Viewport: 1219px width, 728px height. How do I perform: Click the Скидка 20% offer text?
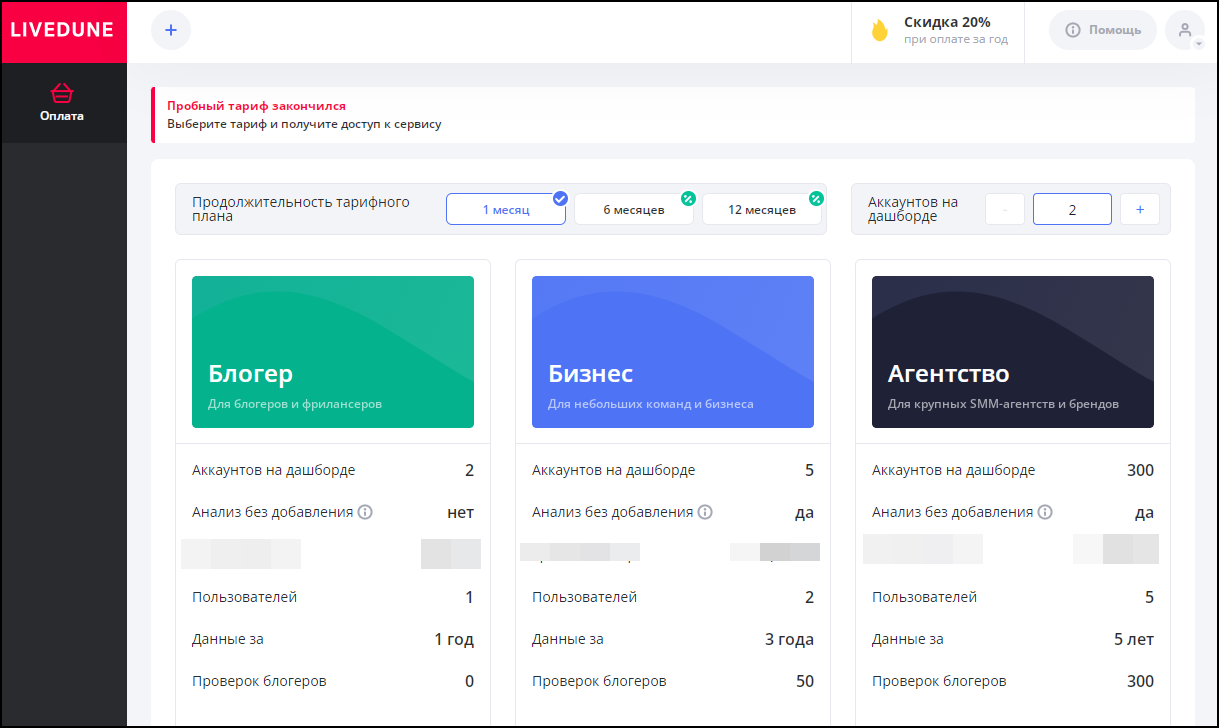click(947, 22)
